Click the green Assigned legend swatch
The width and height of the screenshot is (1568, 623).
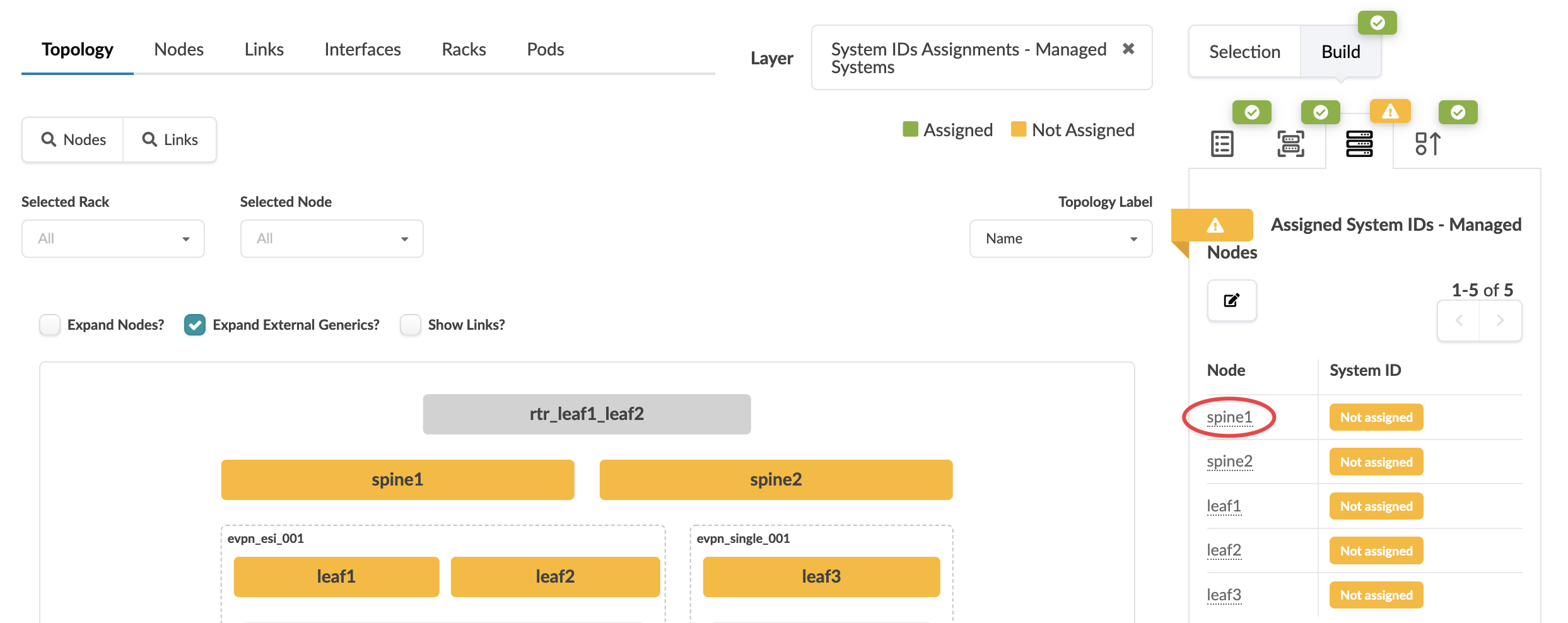910,129
